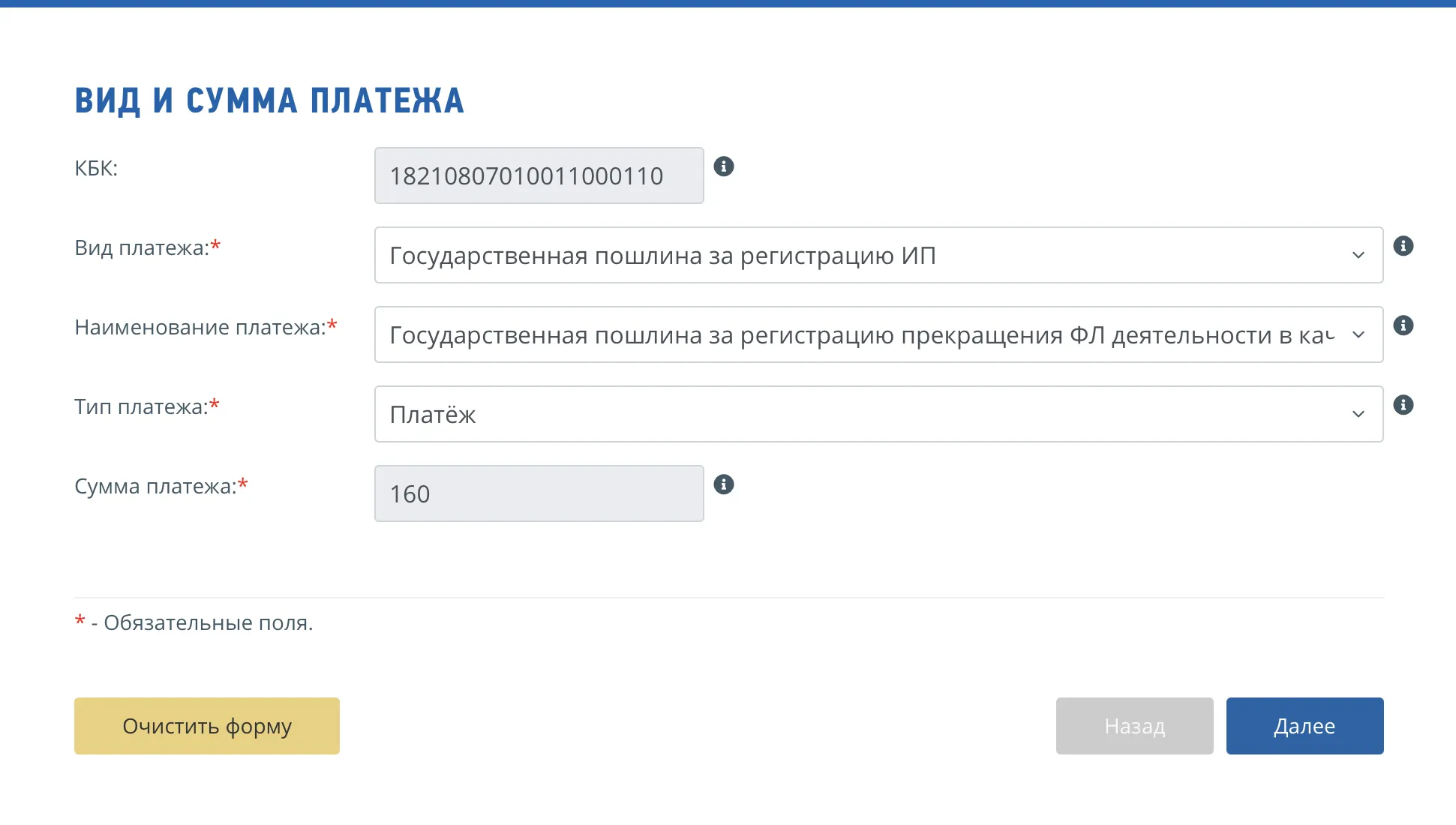This screenshot has width=1456, height=825.
Task: Open the info tooltip near Сумма платежа
Action: coord(725,484)
